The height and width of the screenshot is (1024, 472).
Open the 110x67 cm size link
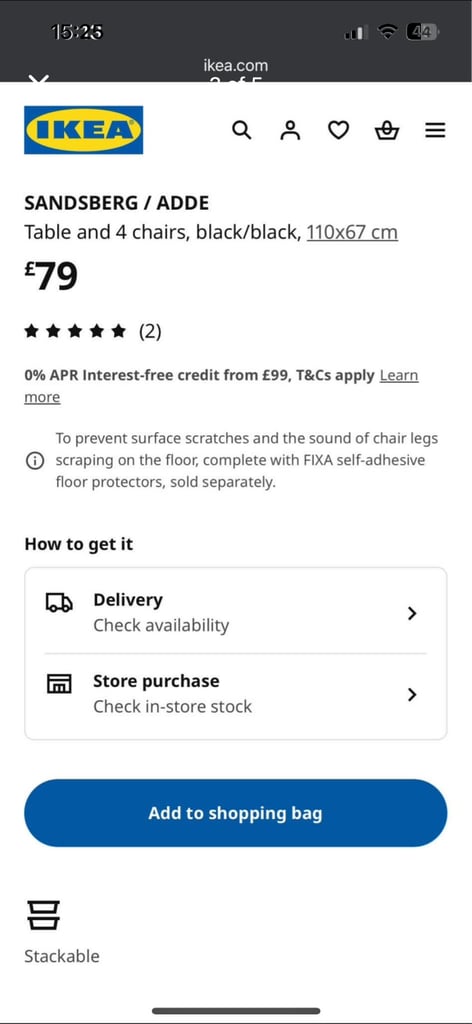pos(352,232)
